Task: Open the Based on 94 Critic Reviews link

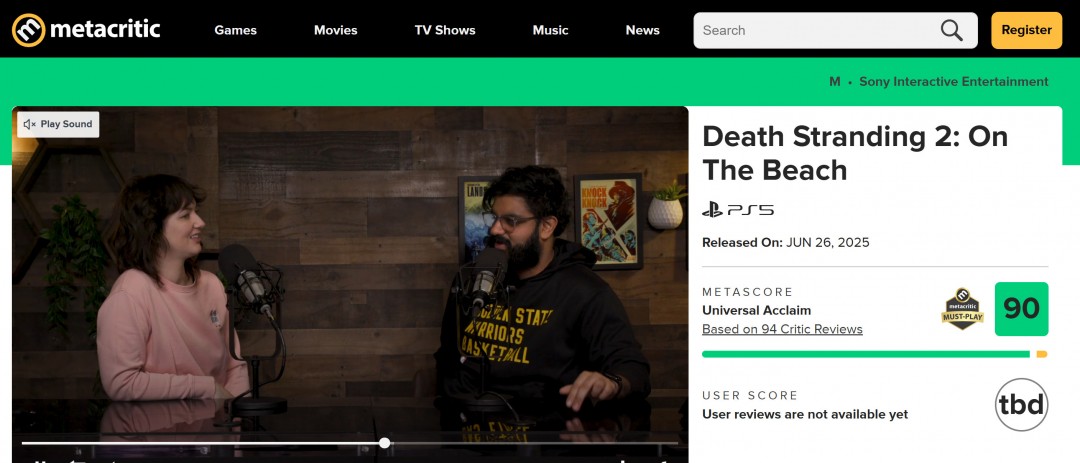Action: click(x=782, y=329)
